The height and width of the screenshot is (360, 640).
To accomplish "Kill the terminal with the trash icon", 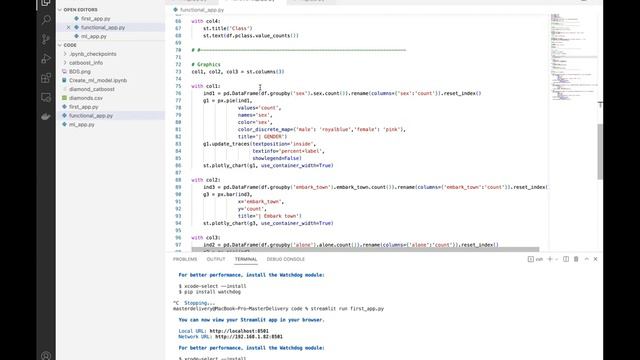I will [x=576, y=259].
